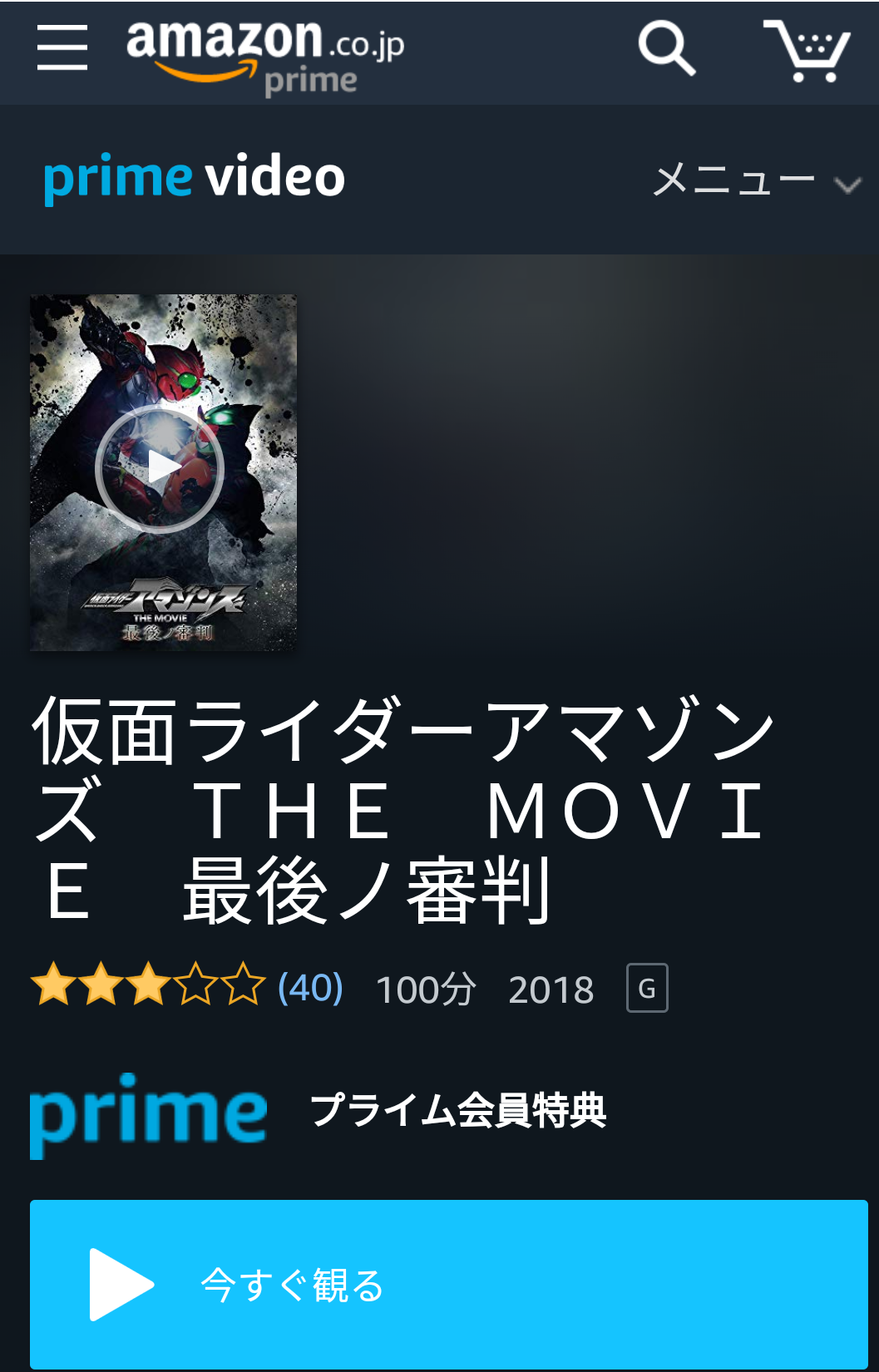Open the hamburger navigation menu
The width and height of the screenshot is (879, 1372).
pyautogui.click(x=62, y=47)
